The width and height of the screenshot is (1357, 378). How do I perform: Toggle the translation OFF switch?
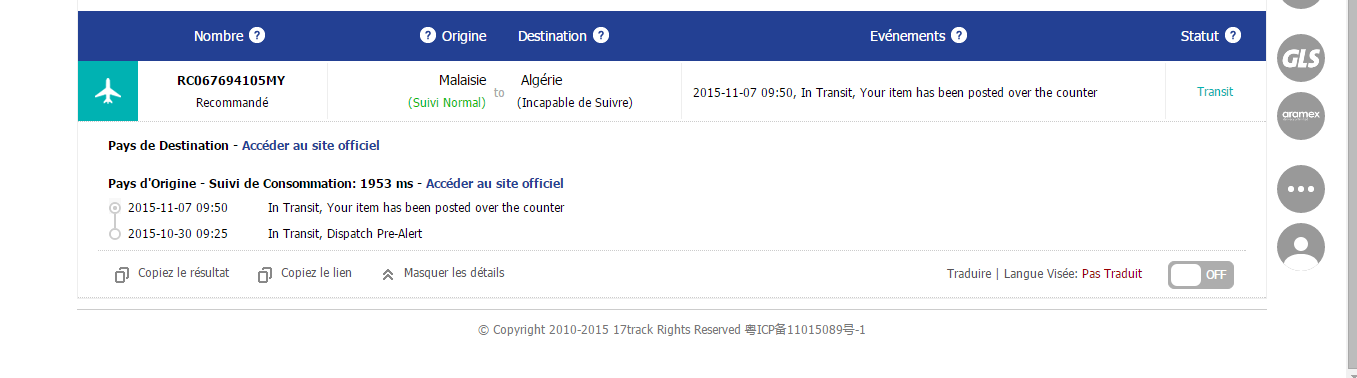point(1201,275)
